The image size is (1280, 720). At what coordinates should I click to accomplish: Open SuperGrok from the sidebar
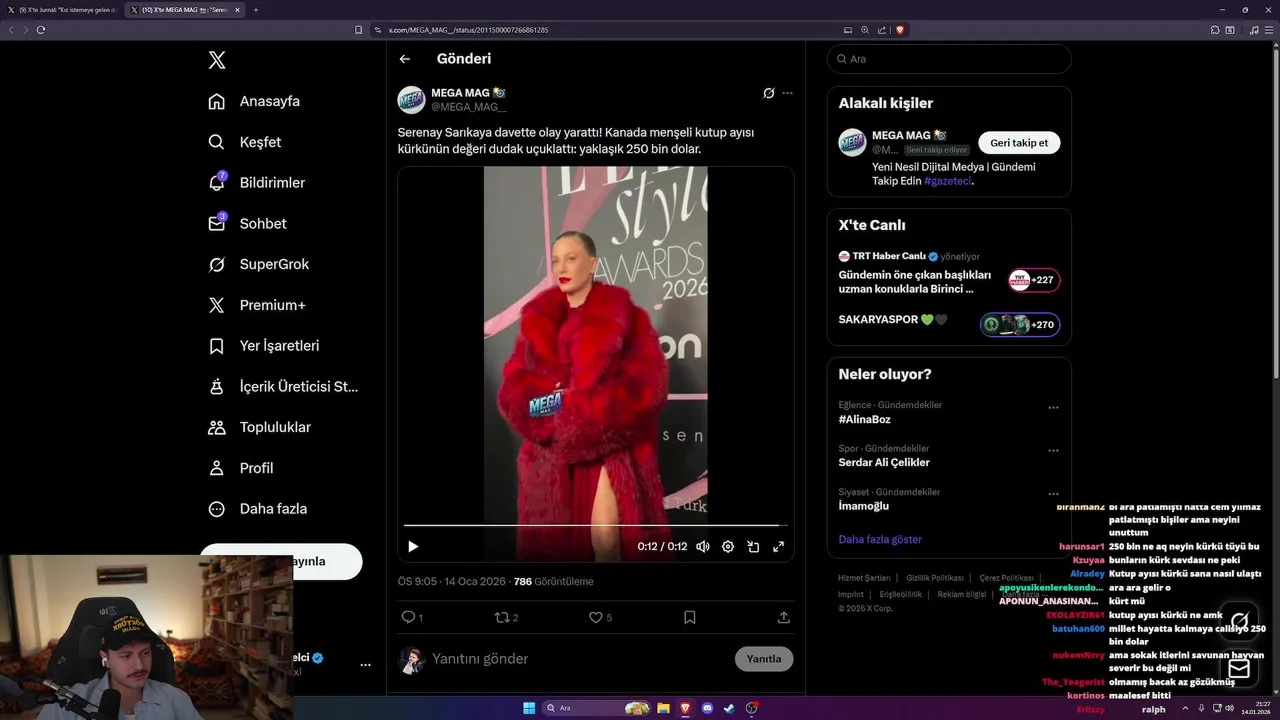[258, 265]
